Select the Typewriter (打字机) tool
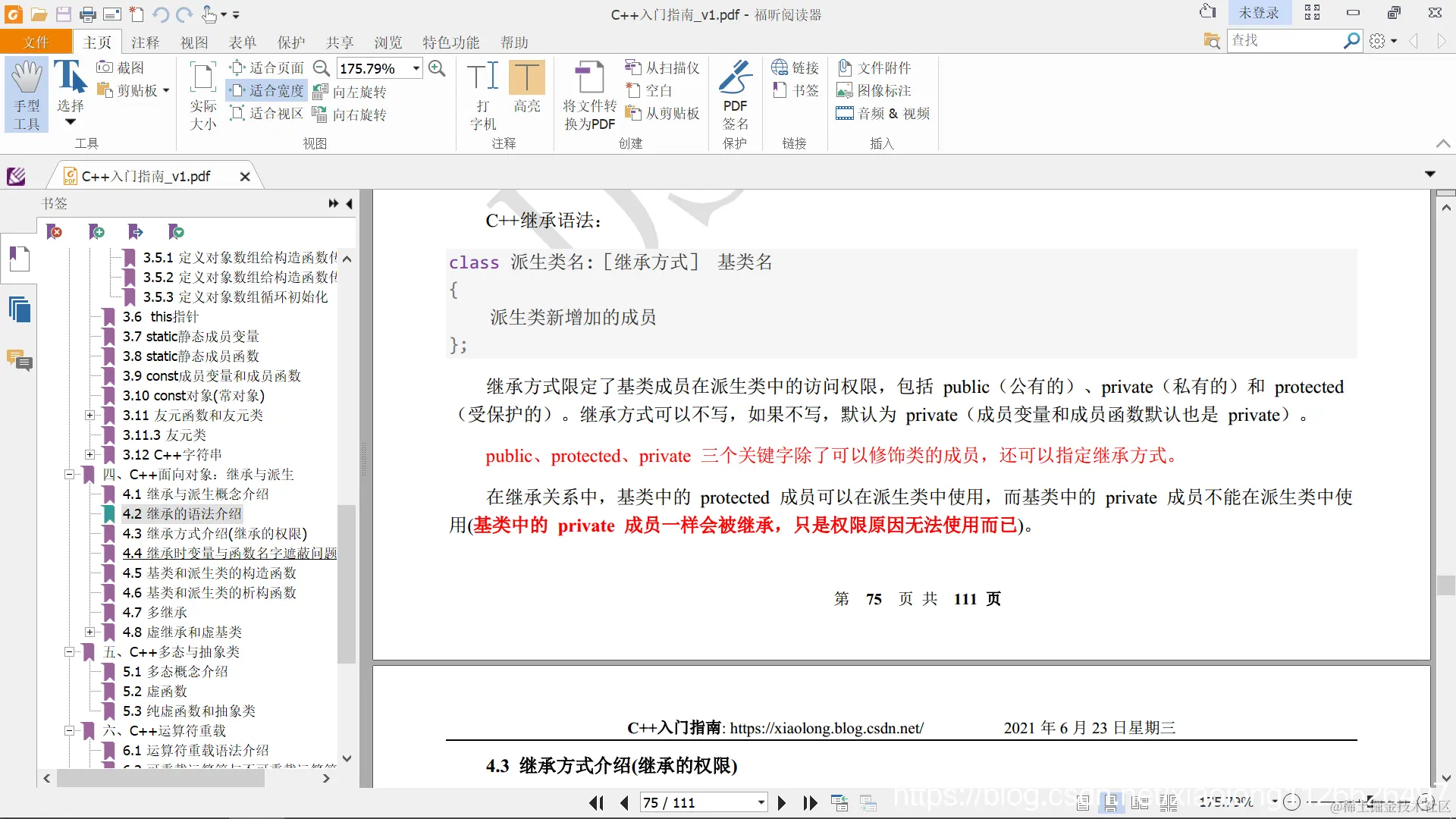Screen dimensions: 1456x819 tap(483, 96)
